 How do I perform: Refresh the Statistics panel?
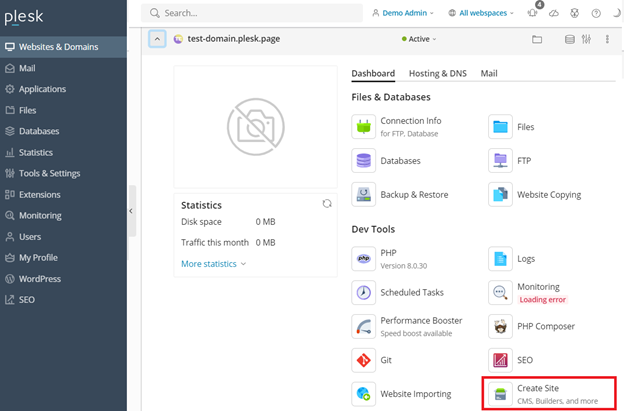(x=327, y=204)
